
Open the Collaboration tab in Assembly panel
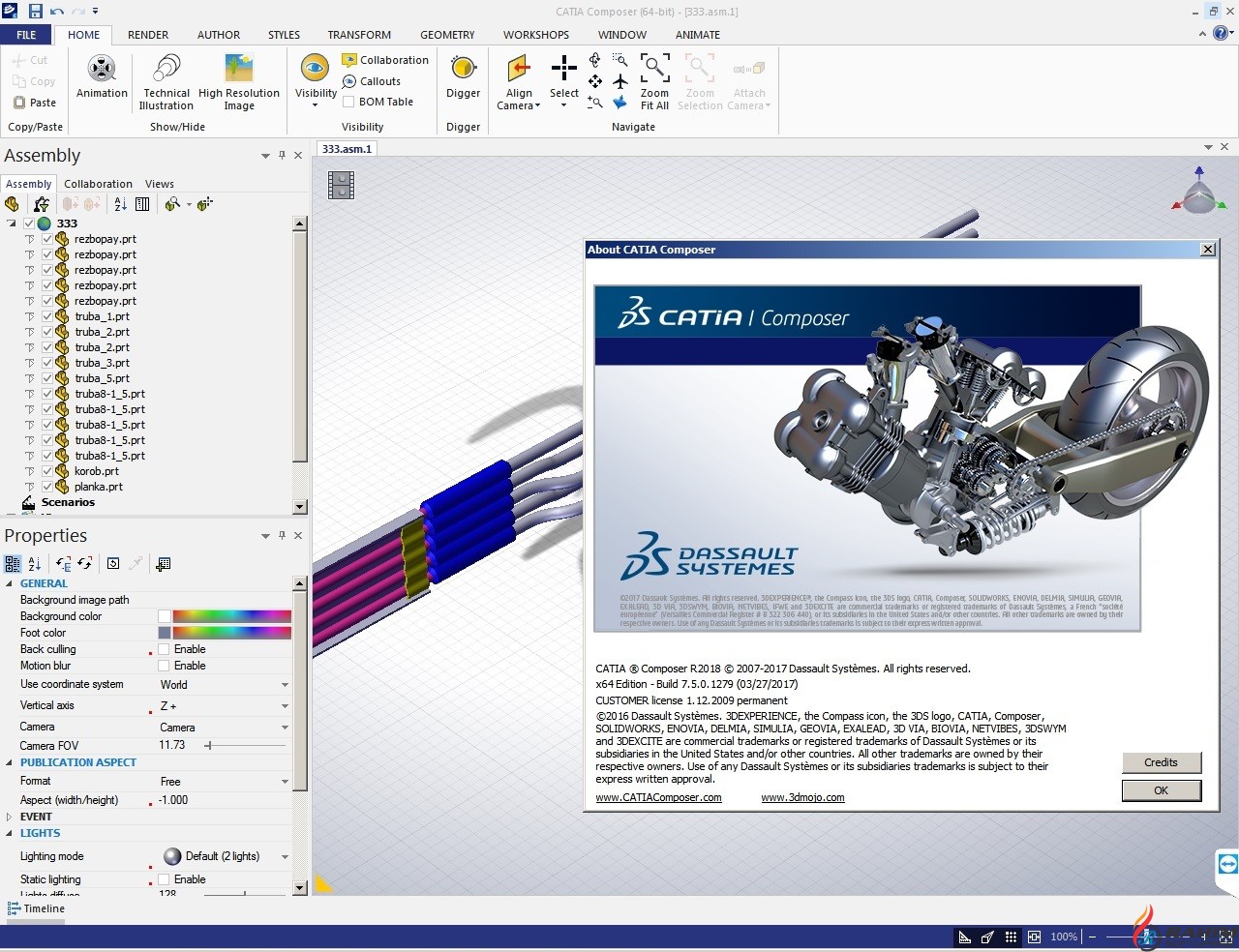pyautogui.click(x=98, y=184)
